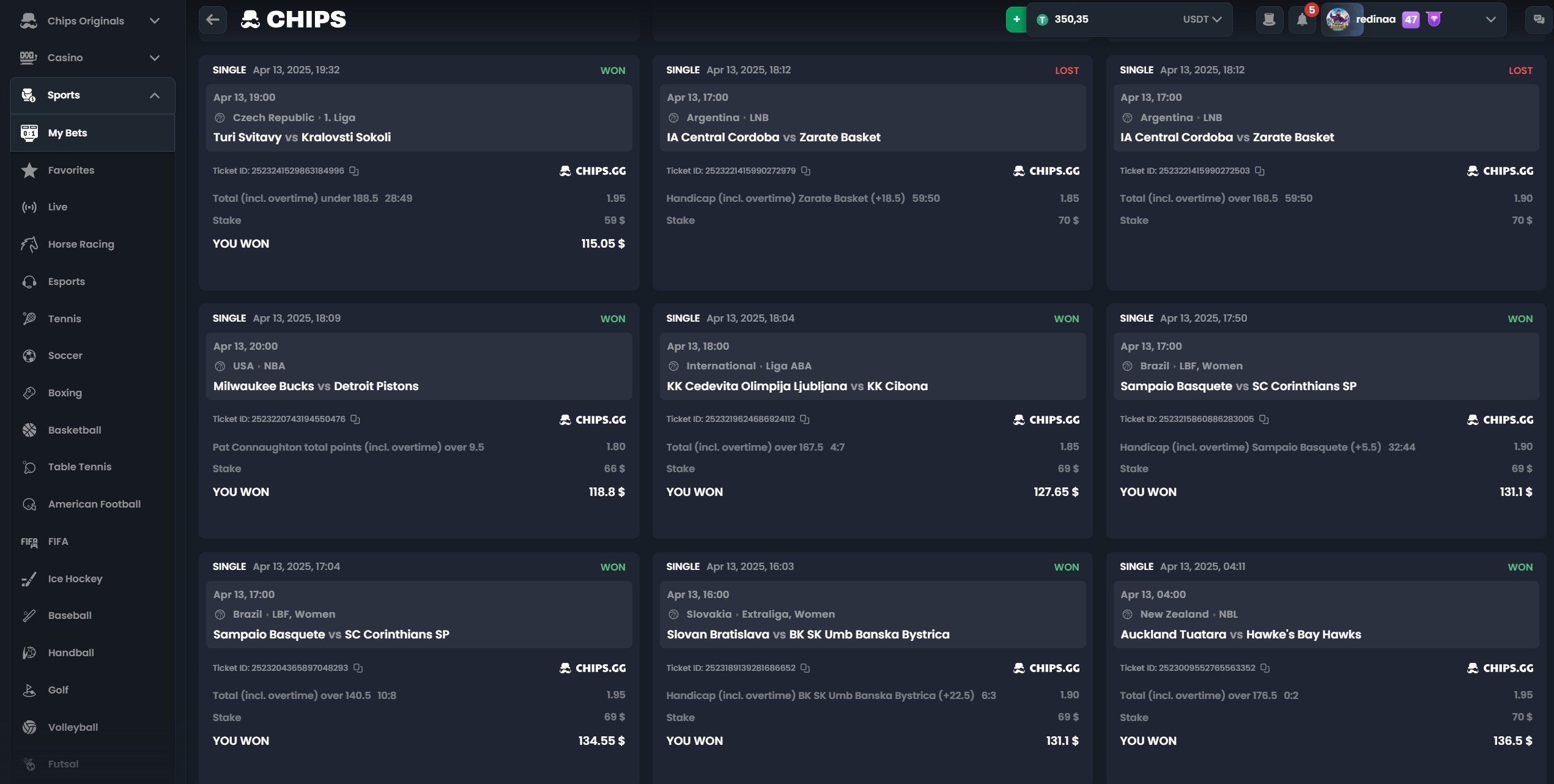Click the Ice Hockey stick icon
This screenshot has width=1554, height=784.
click(29, 579)
